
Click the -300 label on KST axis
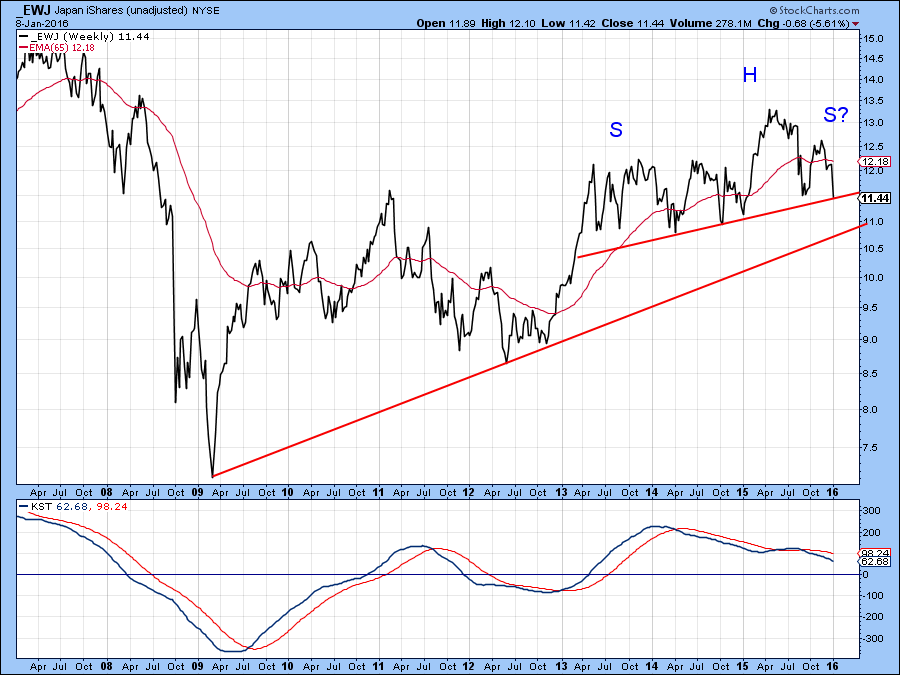pyautogui.click(x=871, y=638)
